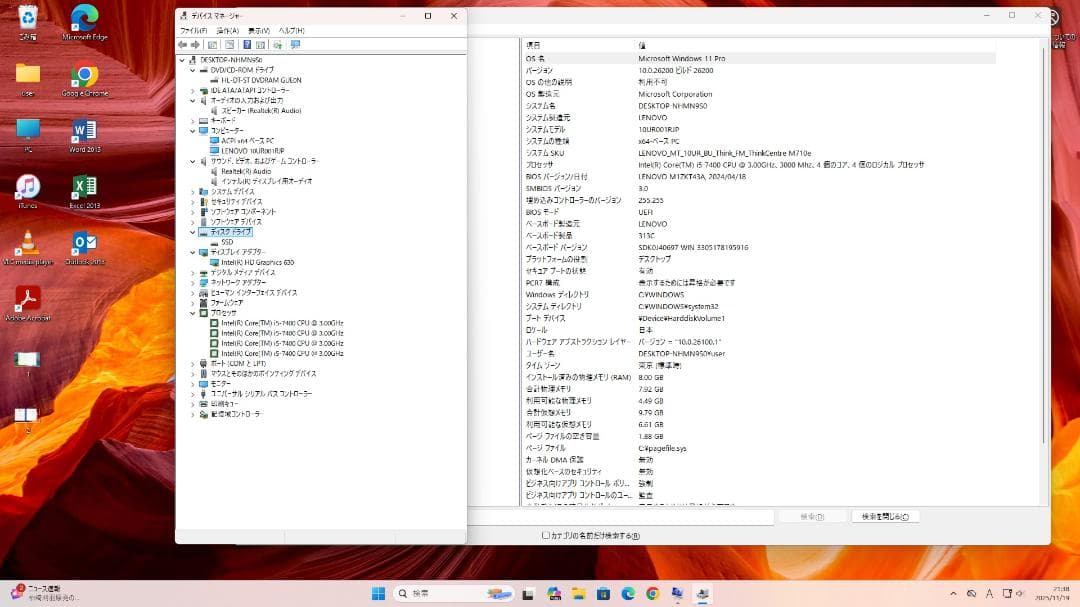Click the blue Help icon in toolbar
The height and width of the screenshot is (607, 1080).
point(246,45)
